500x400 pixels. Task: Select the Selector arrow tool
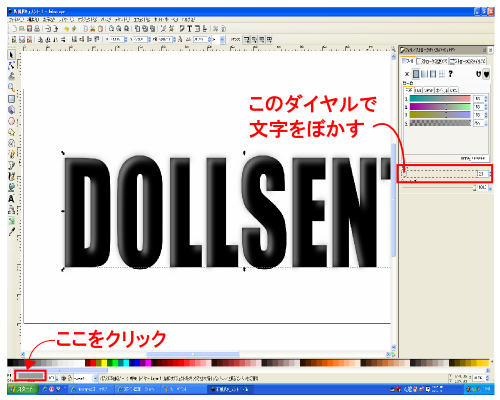coord(11,55)
